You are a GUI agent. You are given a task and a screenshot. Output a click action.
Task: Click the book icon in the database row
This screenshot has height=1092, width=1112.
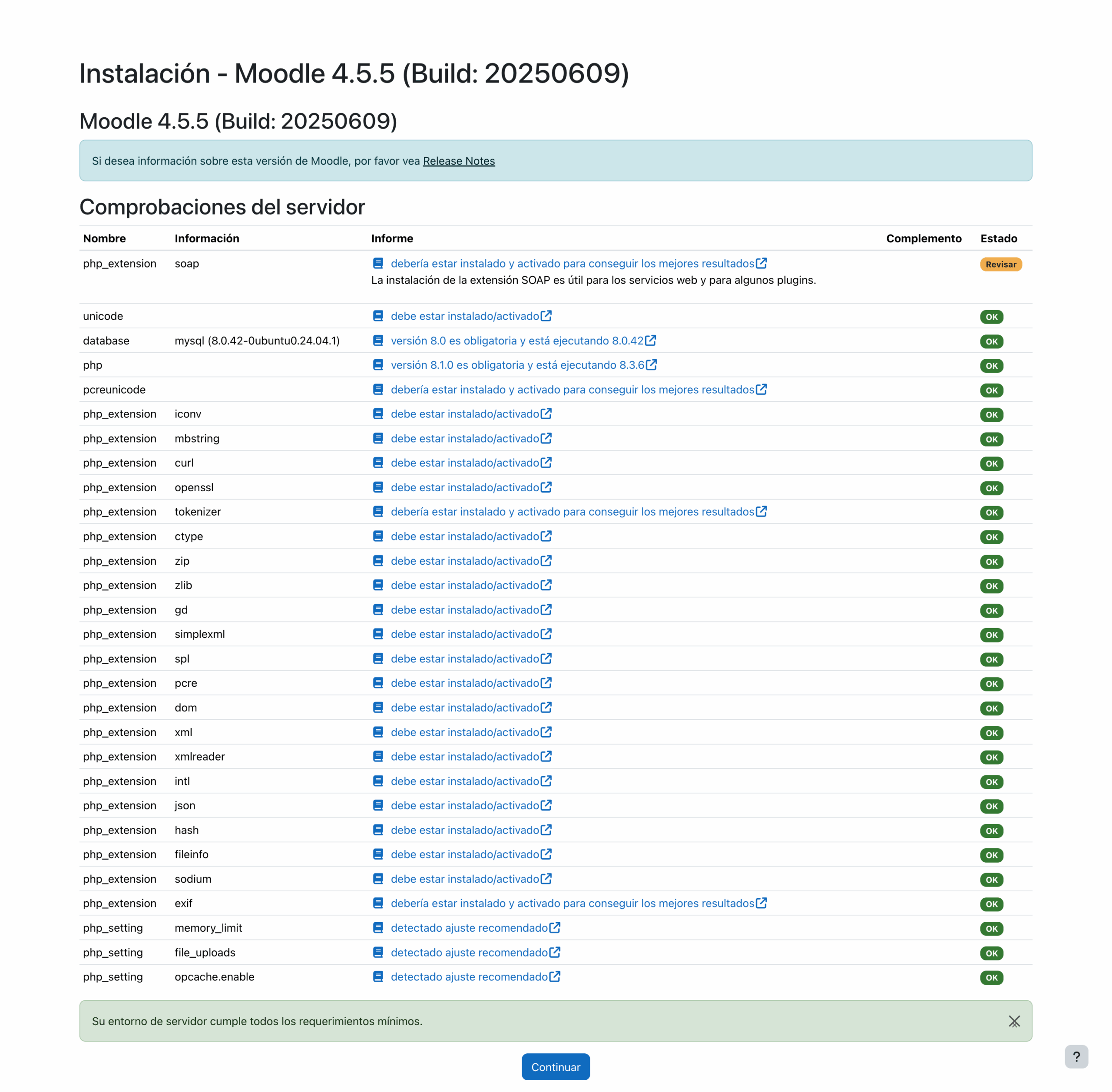pos(378,341)
